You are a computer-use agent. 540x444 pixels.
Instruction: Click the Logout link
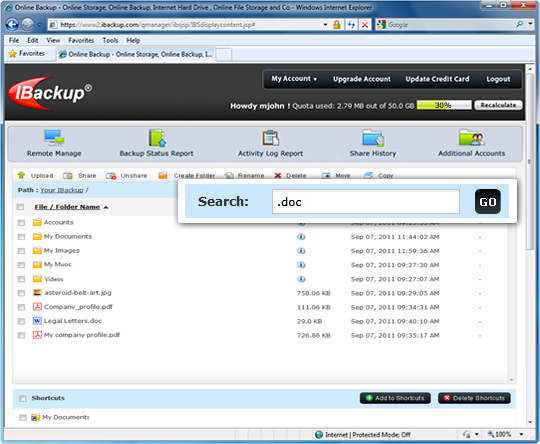[498, 79]
